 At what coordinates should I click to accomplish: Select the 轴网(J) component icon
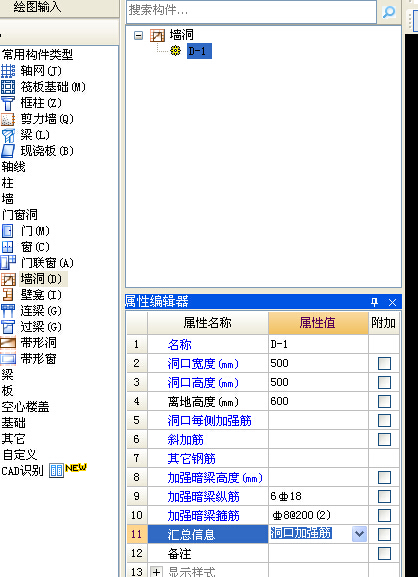8,71
